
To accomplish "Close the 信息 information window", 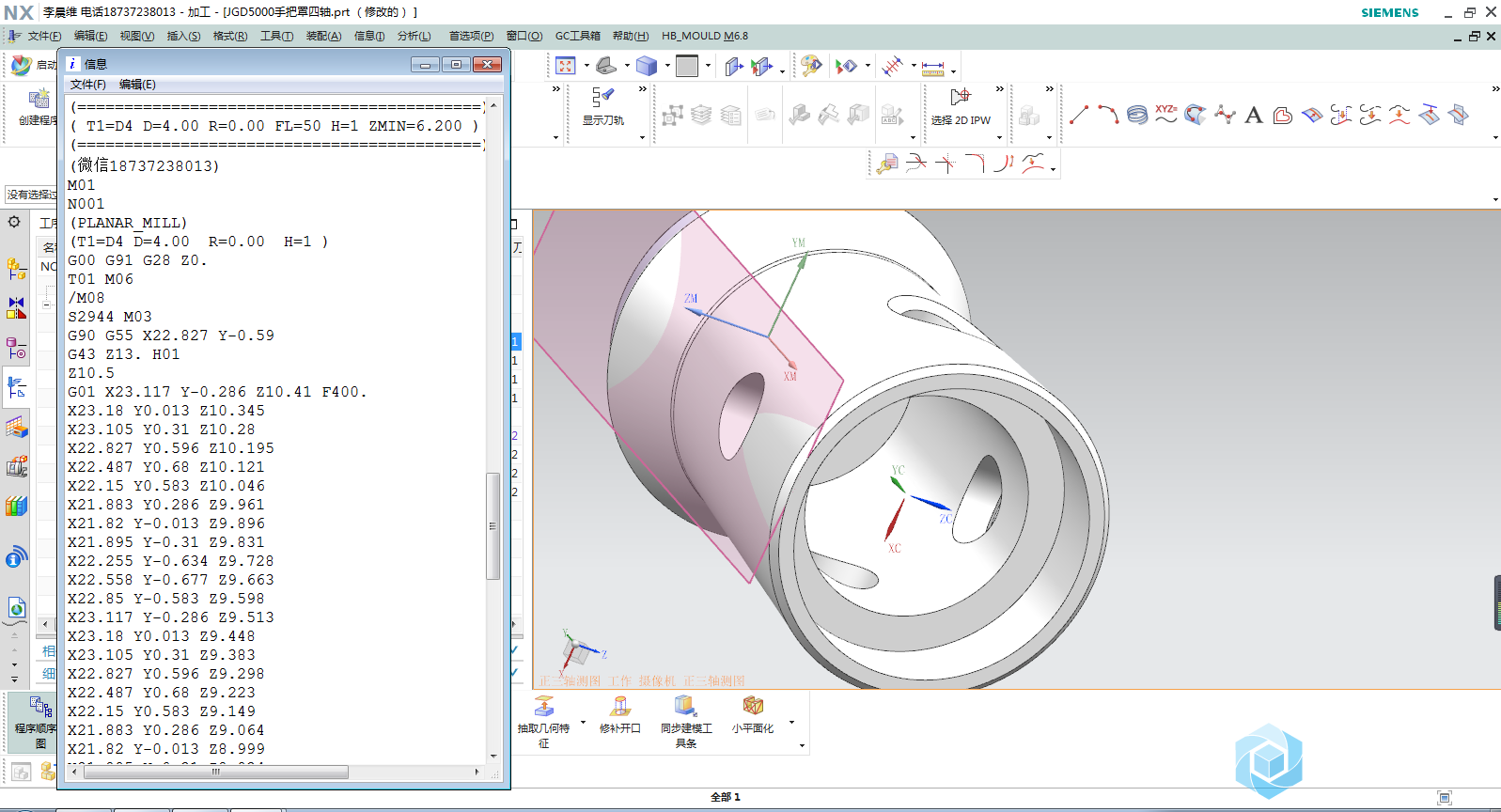I will pos(487,64).
